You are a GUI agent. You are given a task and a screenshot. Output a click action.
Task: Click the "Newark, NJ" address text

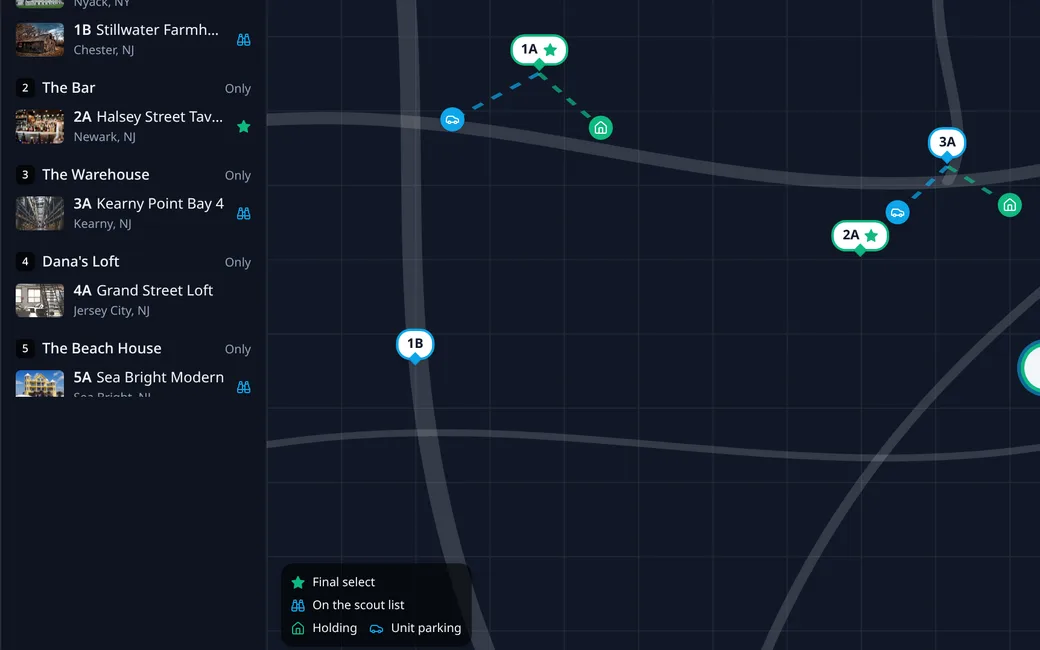[x=104, y=137]
